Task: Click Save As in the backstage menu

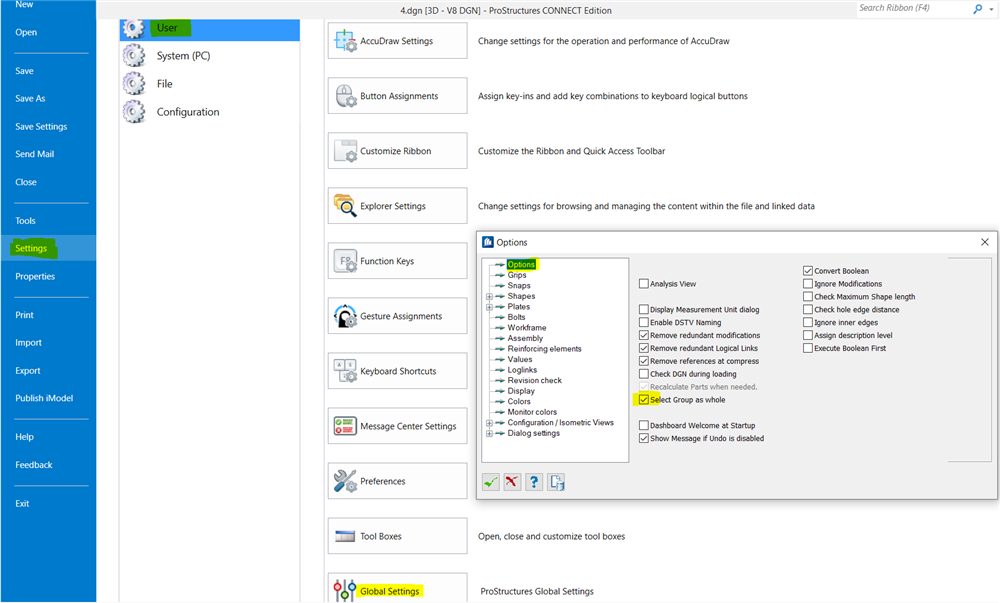Action: pyautogui.click(x=30, y=99)
